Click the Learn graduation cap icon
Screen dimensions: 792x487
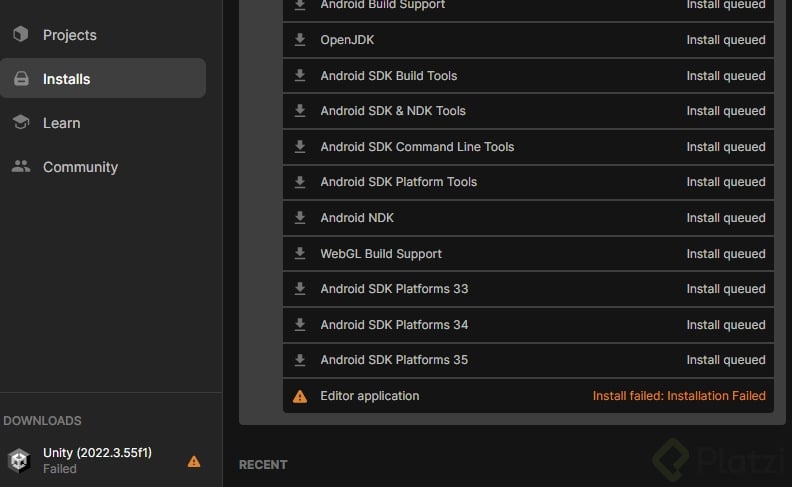coord(20,123)
